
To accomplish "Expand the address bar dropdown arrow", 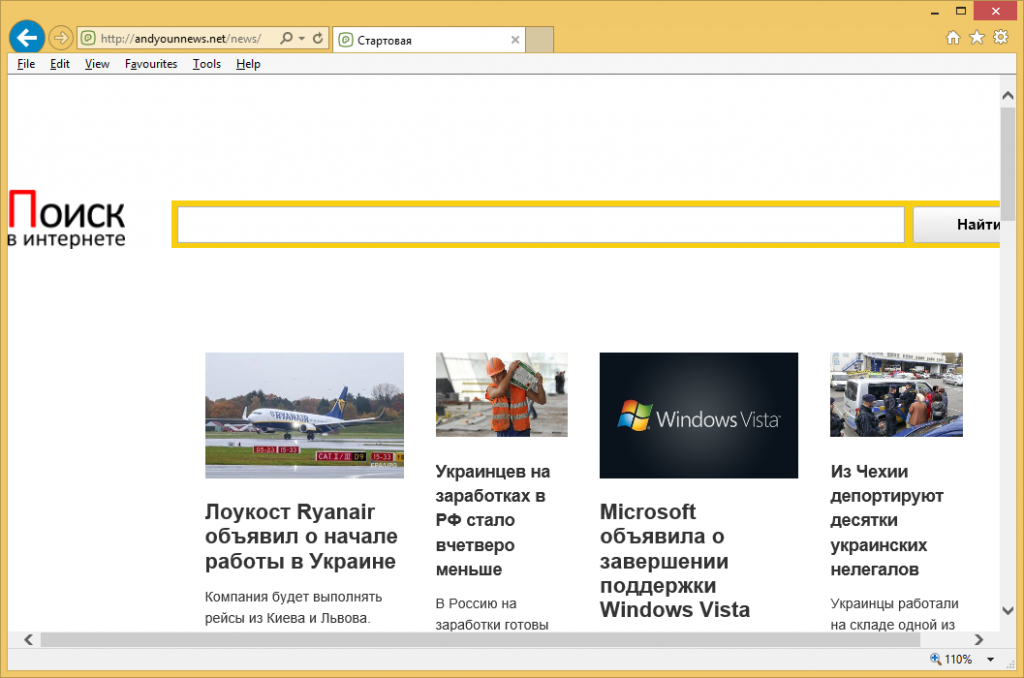I will [301, 39].
